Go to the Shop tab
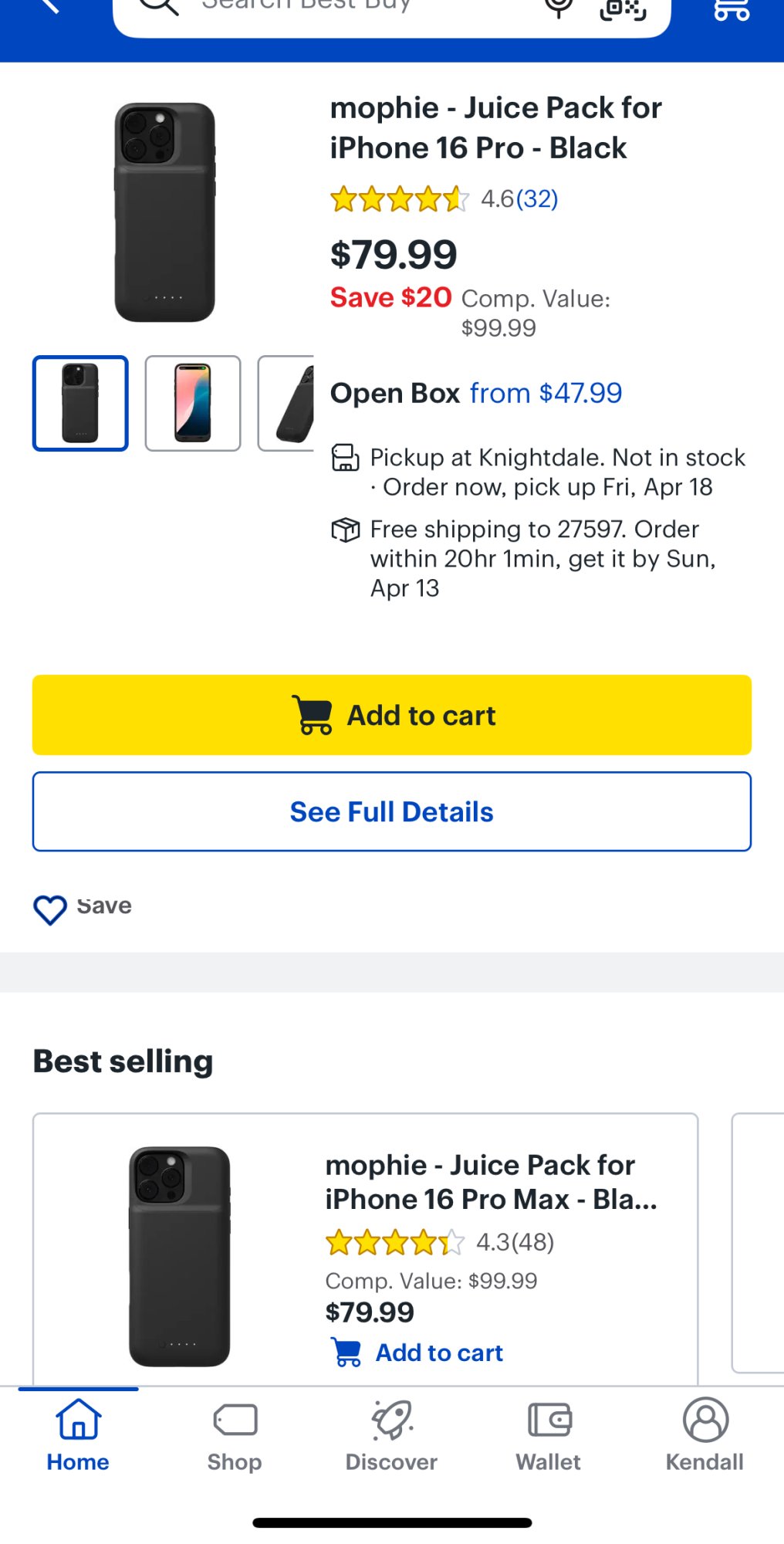The image size is (784, 1544). [x=235, y=1435]
